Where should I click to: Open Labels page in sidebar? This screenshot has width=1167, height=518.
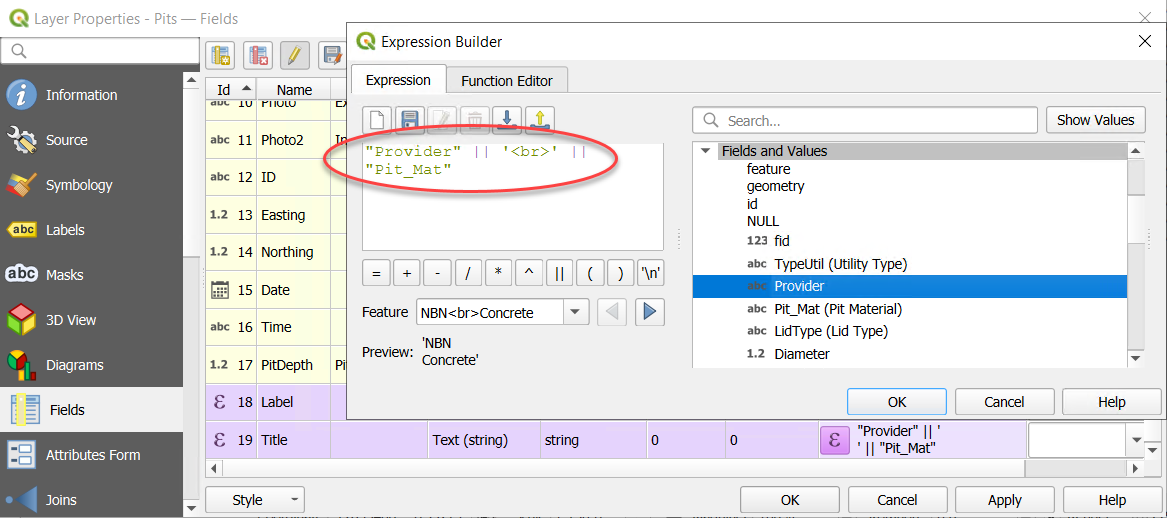point(92,230)
